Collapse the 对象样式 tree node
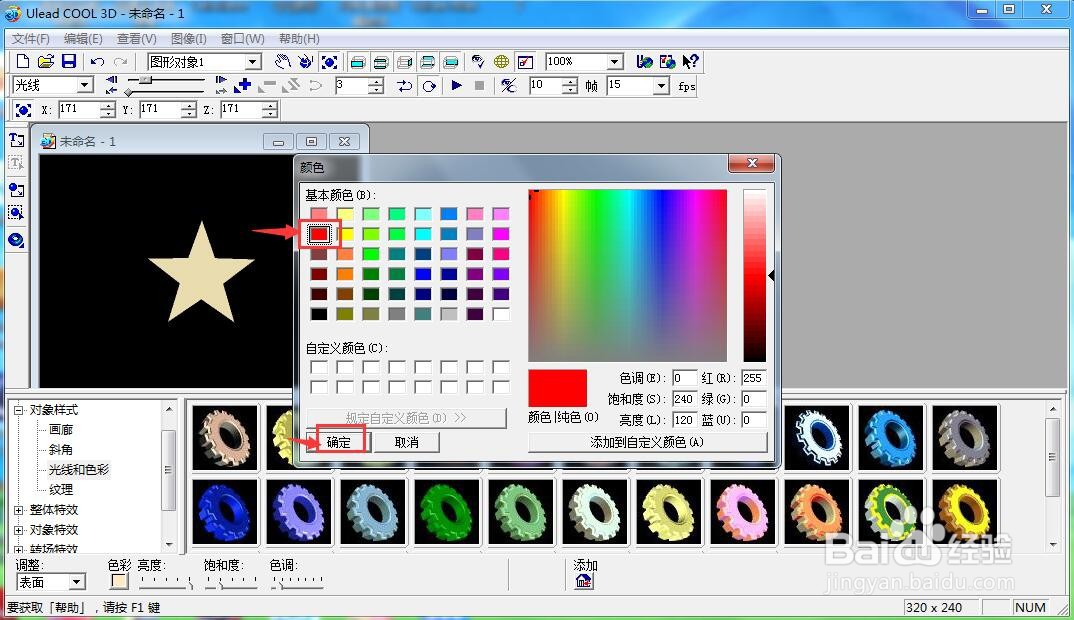 pos(18,410)
